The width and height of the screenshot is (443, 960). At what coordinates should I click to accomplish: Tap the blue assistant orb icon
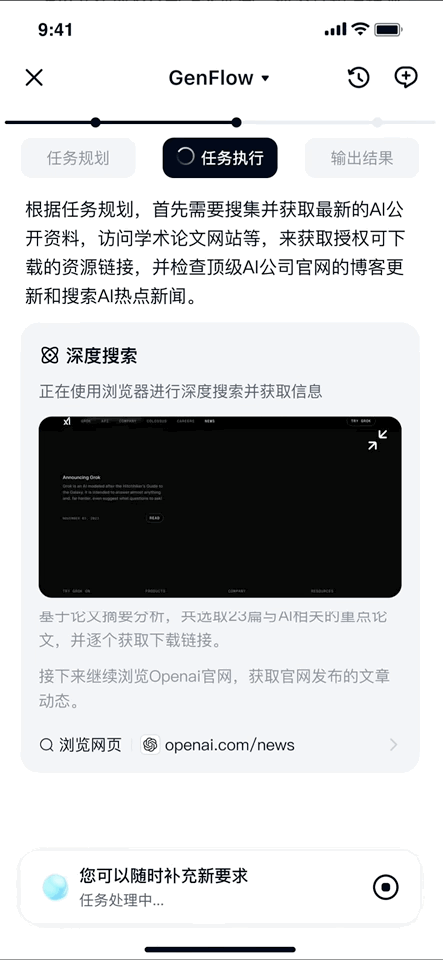(x=55, y=887)
